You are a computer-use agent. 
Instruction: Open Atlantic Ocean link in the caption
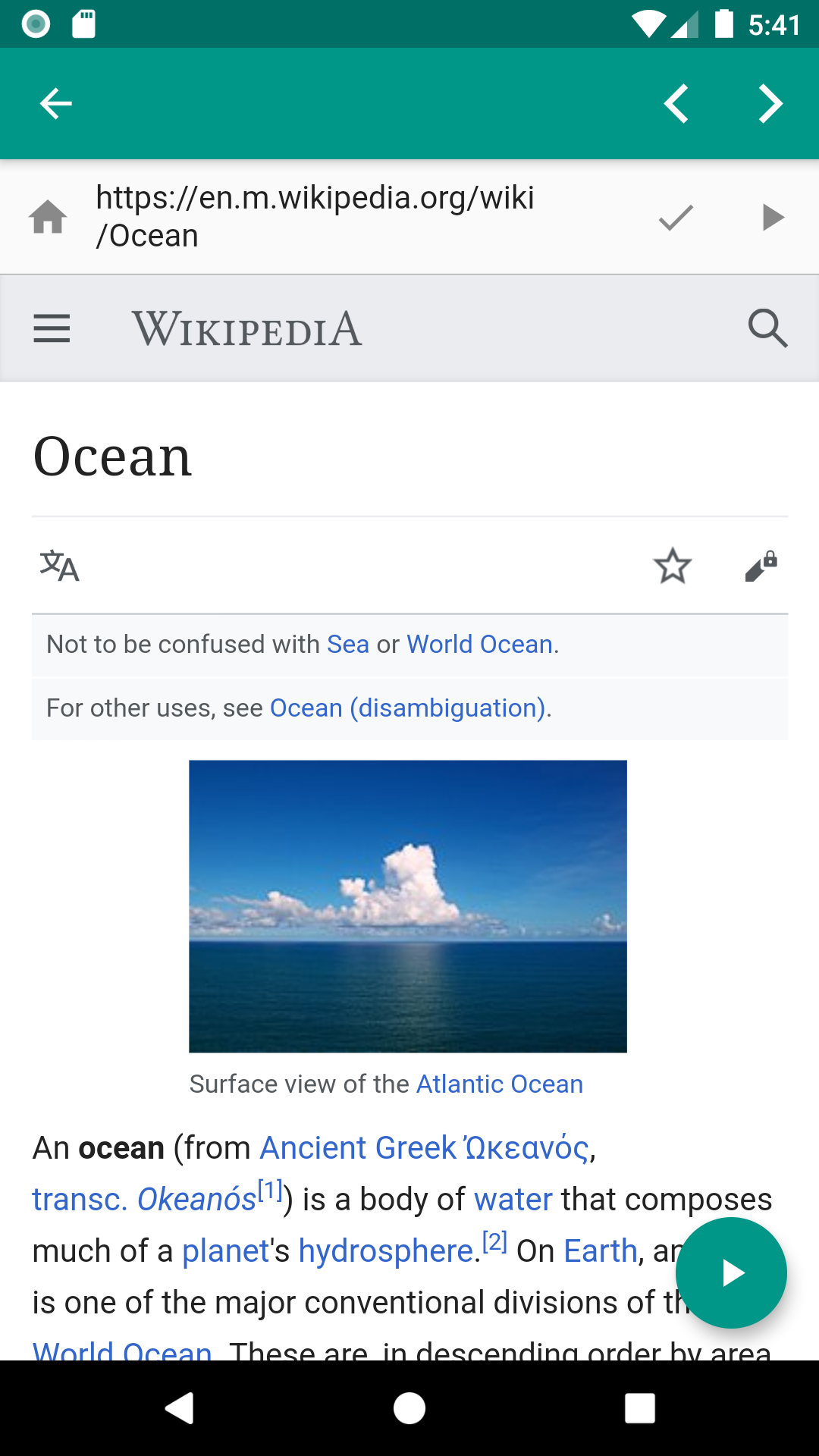point(500,1084)
